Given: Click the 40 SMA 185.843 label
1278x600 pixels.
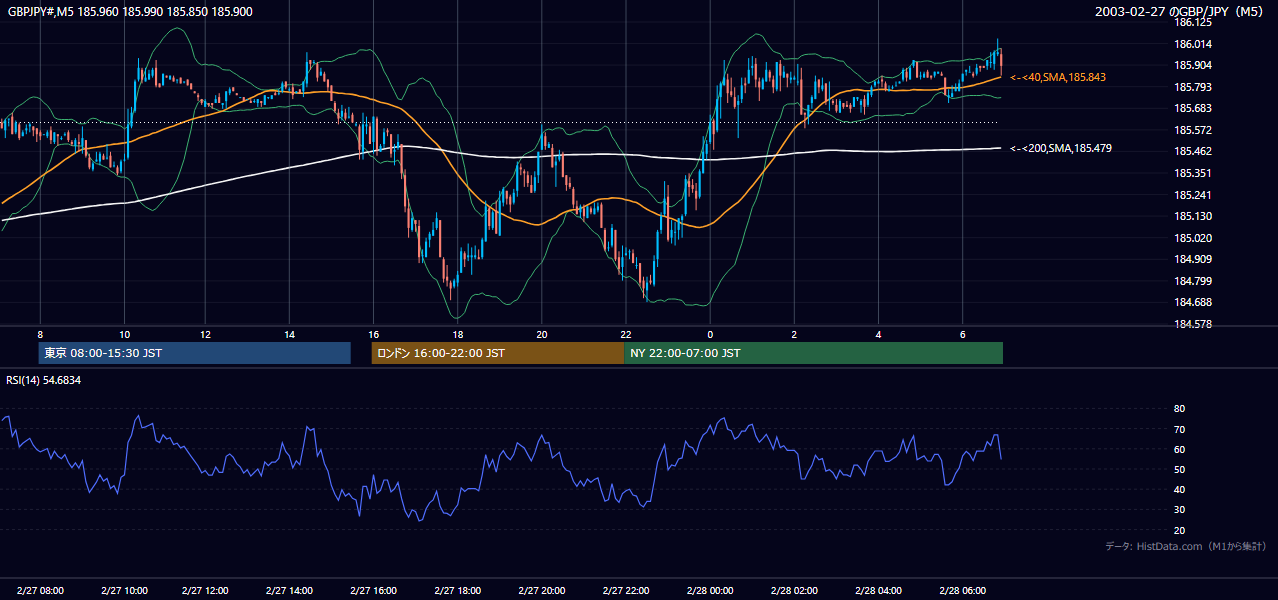Looking at the screenshot, I should coord(1058,77).
